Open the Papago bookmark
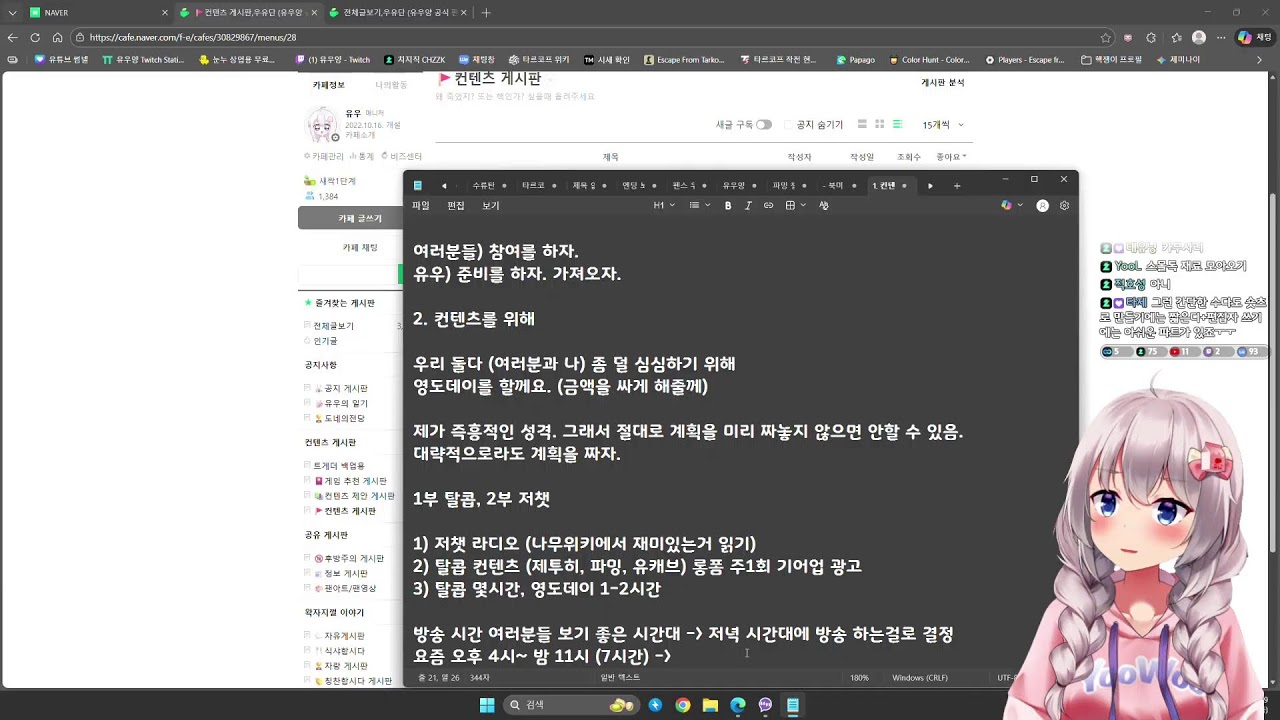 pyautogui.click(x=855, y=60)
